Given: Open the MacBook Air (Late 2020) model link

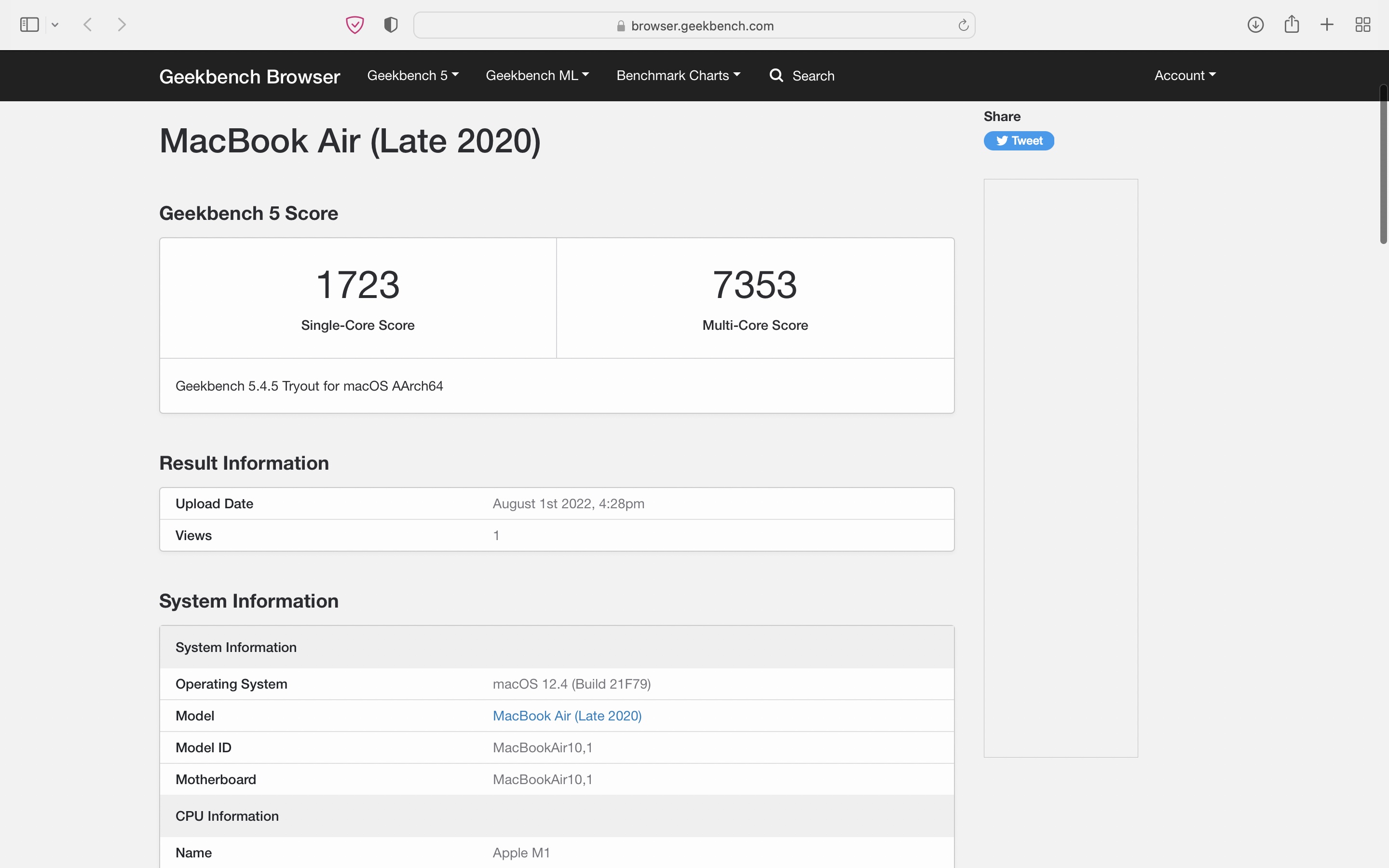Looking at the screenshot, I should pyautogui.click(x=567, y=716).
